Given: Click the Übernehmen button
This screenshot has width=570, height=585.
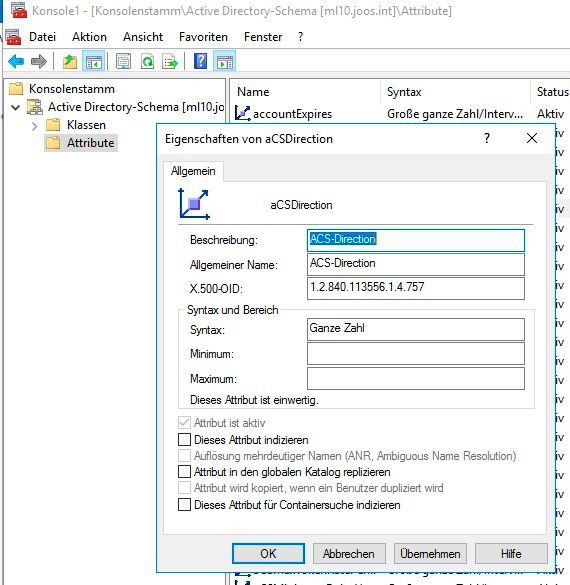Looking at the screenshot, I should (430, 553).
